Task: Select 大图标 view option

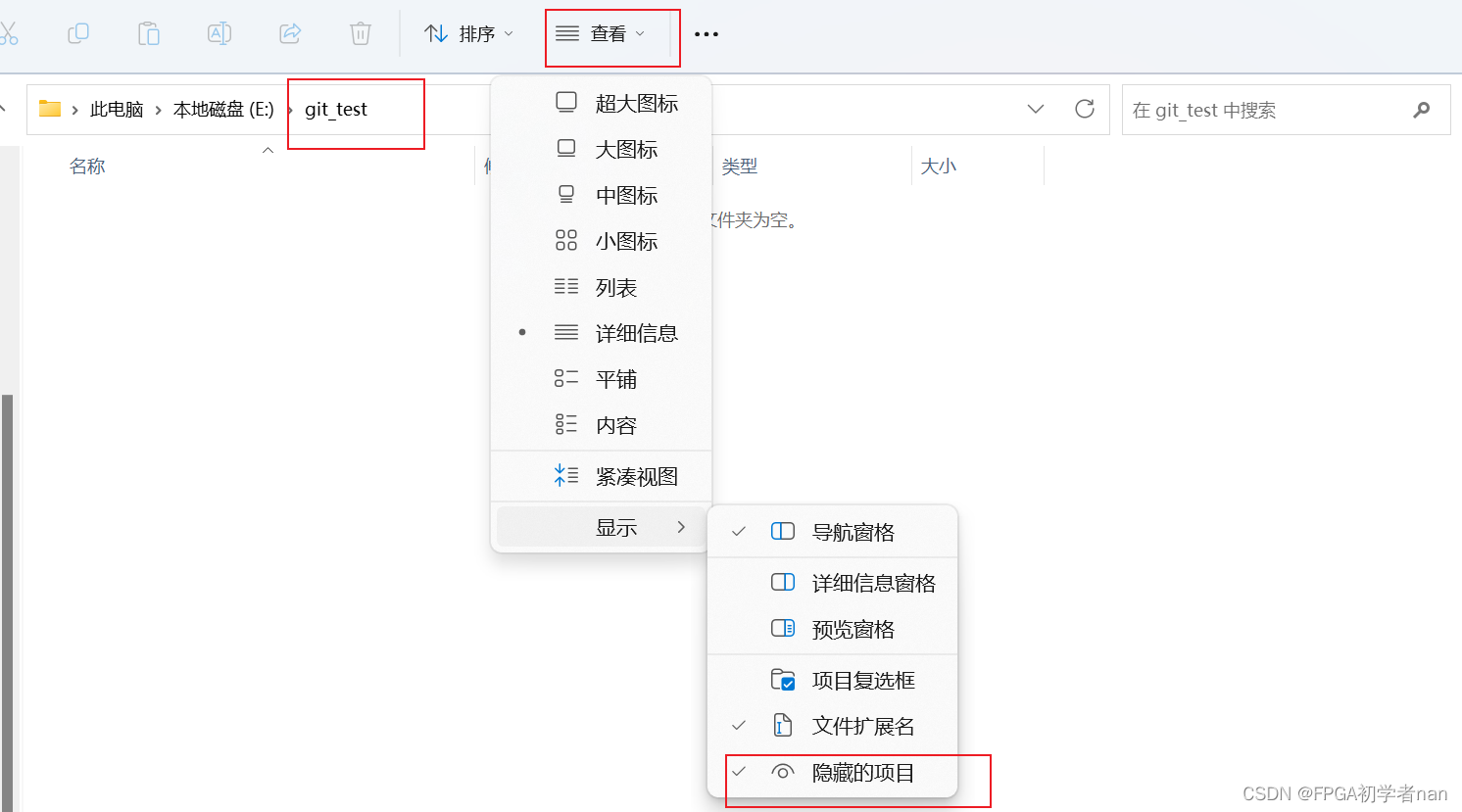Action: [x=601, y=149]
